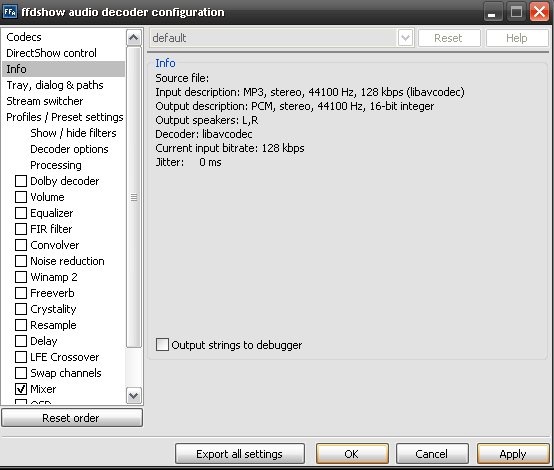Maximize the ffdshow configuration window
Viewport: 554px width, 470px height.
(516, 12)
